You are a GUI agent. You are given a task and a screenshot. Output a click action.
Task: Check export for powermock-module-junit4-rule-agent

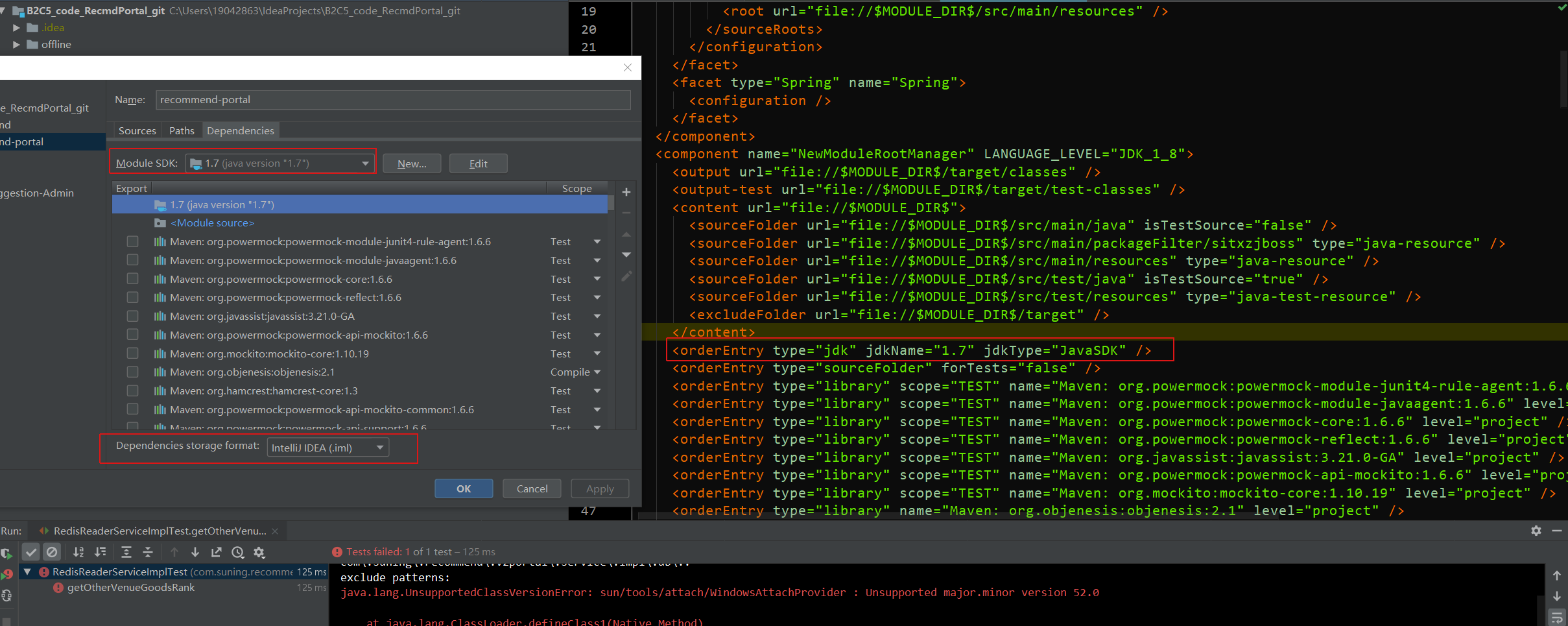[133, 241]
